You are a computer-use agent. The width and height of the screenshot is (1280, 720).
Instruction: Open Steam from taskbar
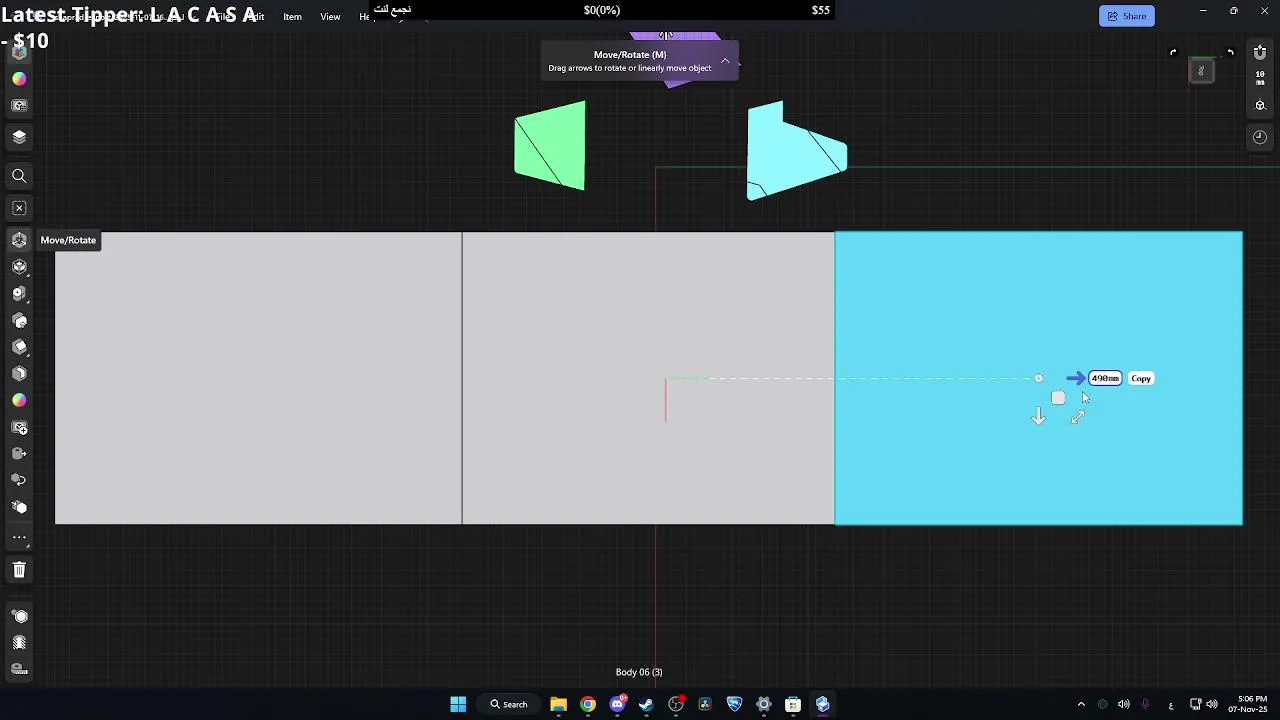(x=646, y=704)
